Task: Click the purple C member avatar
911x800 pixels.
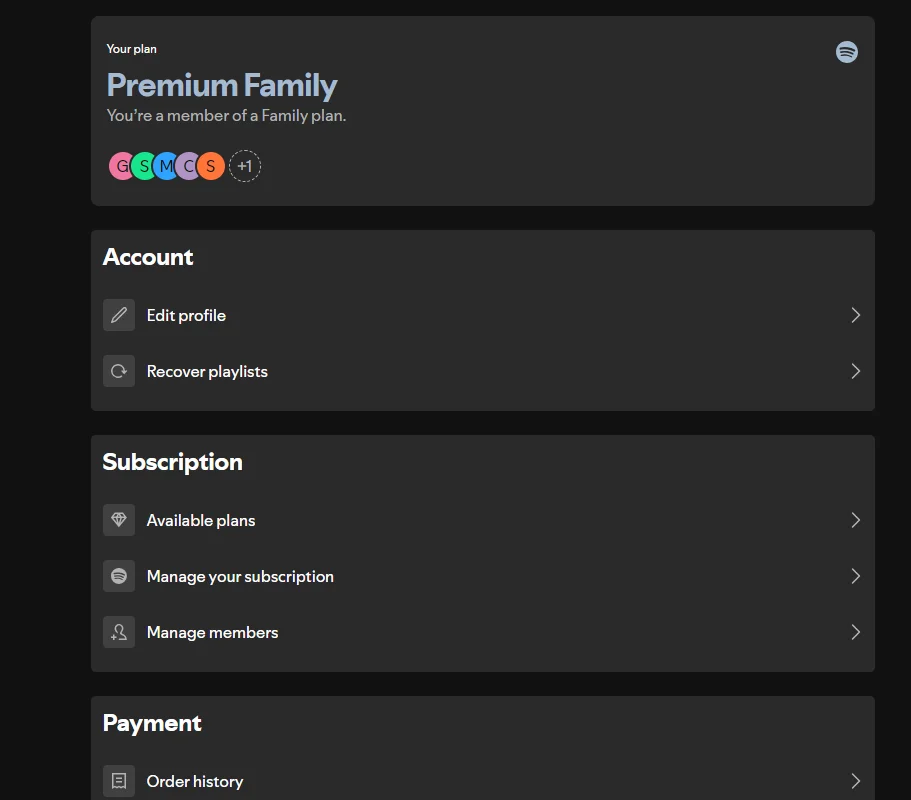Action: [x=188, y=166]
